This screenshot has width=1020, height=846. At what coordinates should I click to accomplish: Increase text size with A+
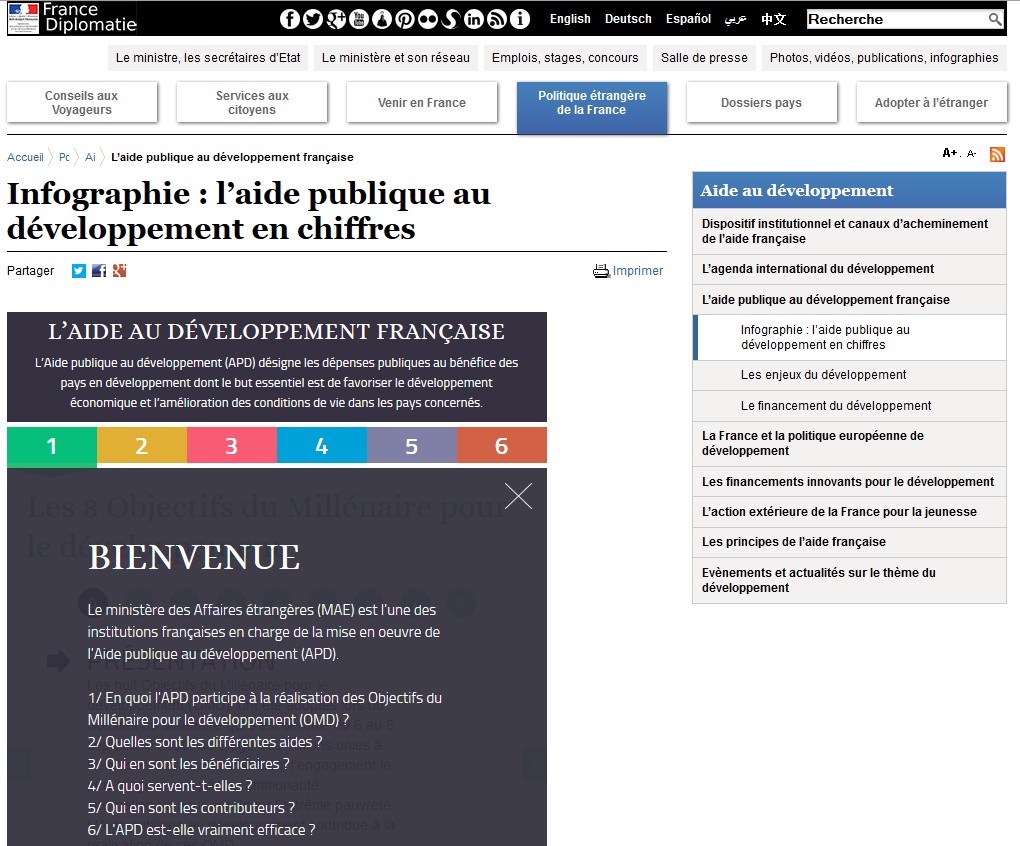coord(949,153)
